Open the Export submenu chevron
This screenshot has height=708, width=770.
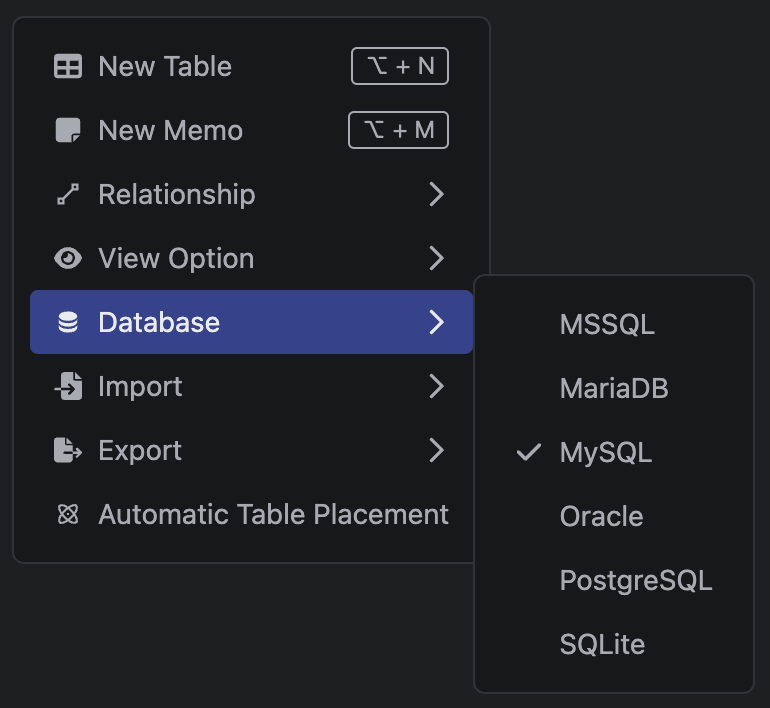436,451
